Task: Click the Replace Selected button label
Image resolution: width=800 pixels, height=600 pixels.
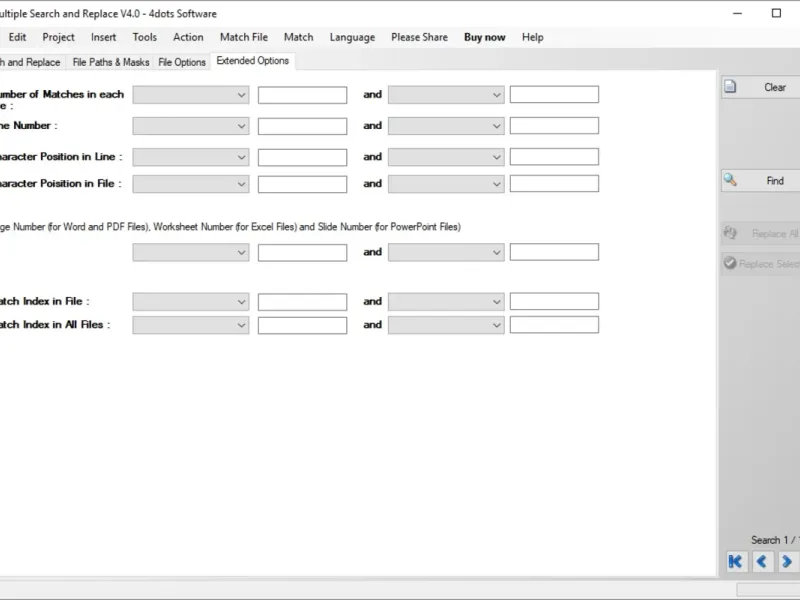Action: pos(769,264)
